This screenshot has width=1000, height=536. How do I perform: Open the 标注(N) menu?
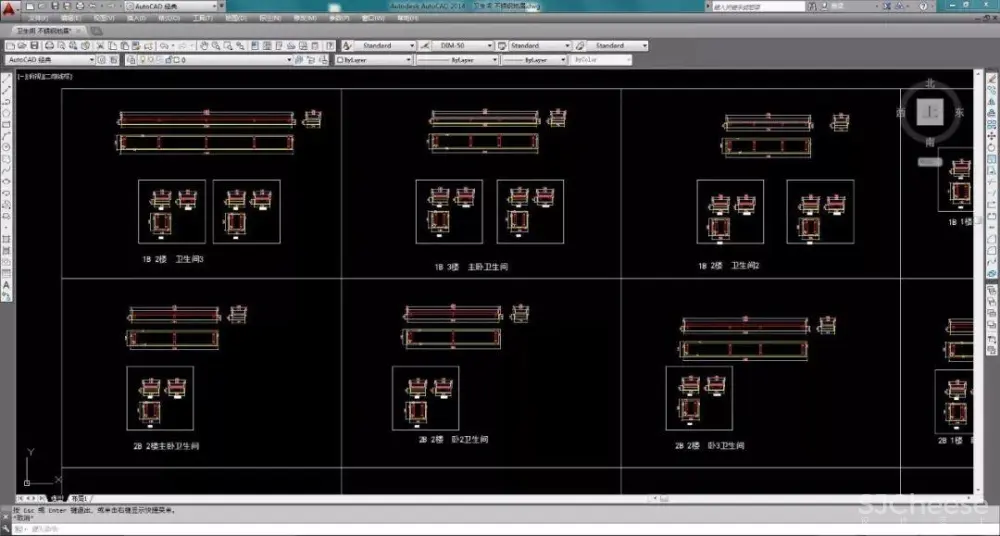point(269,19)
